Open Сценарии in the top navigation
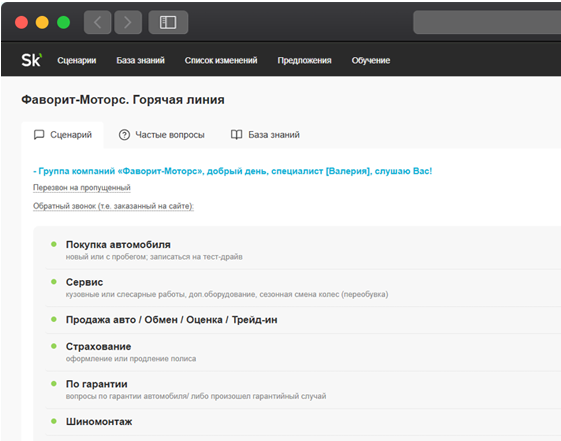Image resolution: width=561 pixels, height=441 pixels. [x=77, y=60]
